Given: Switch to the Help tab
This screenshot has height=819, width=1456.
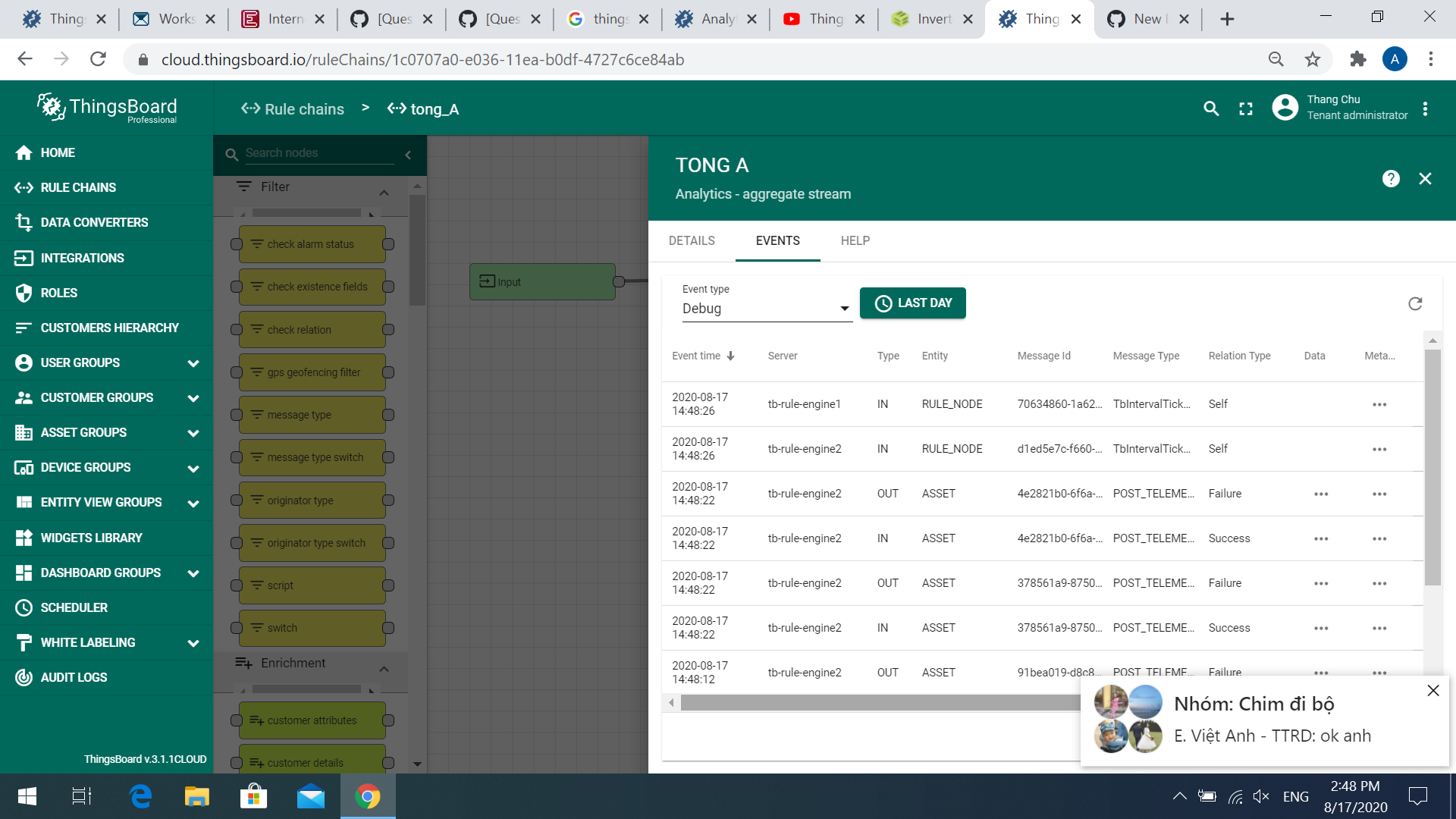Looking at the screenshot, I should click(x=855, y=240).
